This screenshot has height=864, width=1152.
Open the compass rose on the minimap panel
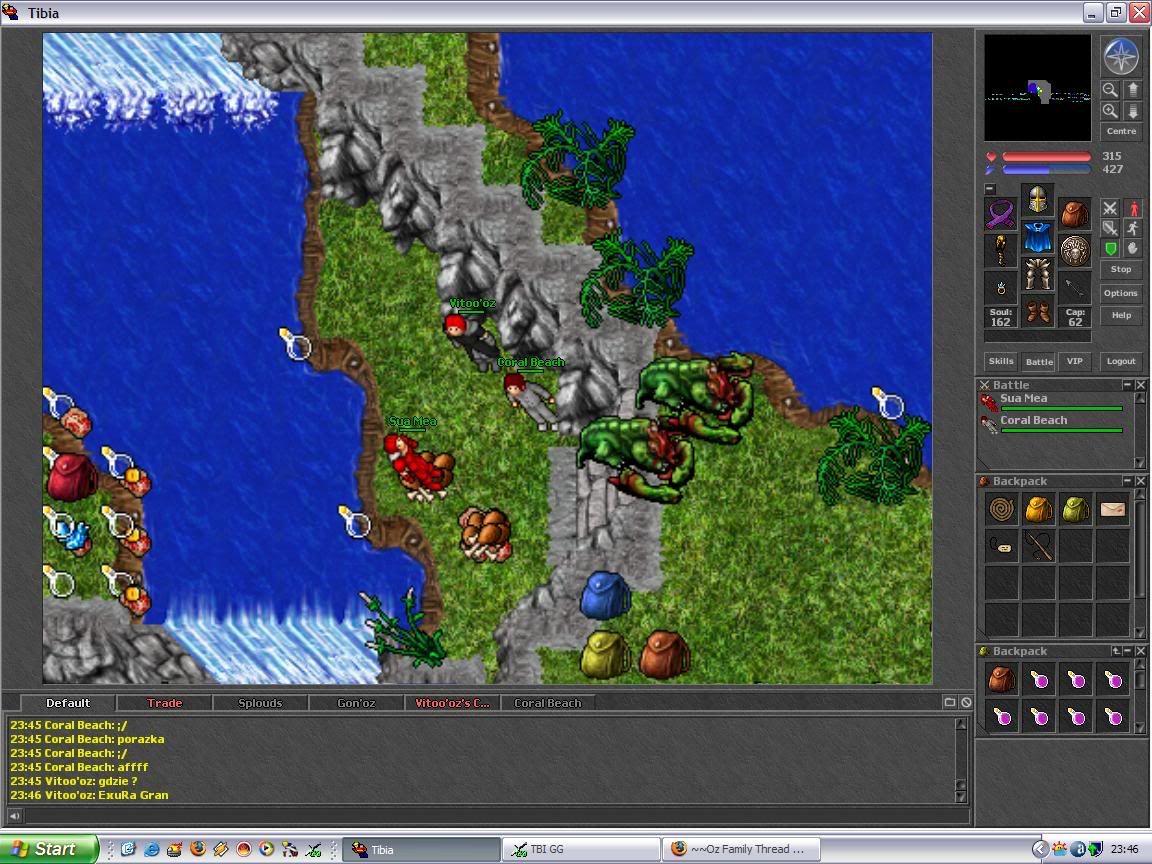tap(1121, 57)
